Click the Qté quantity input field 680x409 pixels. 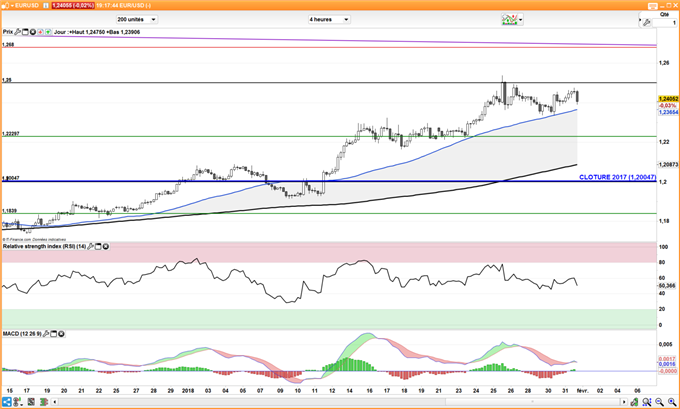pos(664,23)
